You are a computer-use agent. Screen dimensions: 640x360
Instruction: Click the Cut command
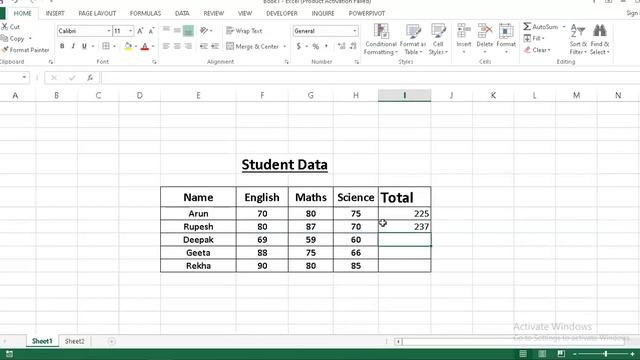(x=11, y=27)
